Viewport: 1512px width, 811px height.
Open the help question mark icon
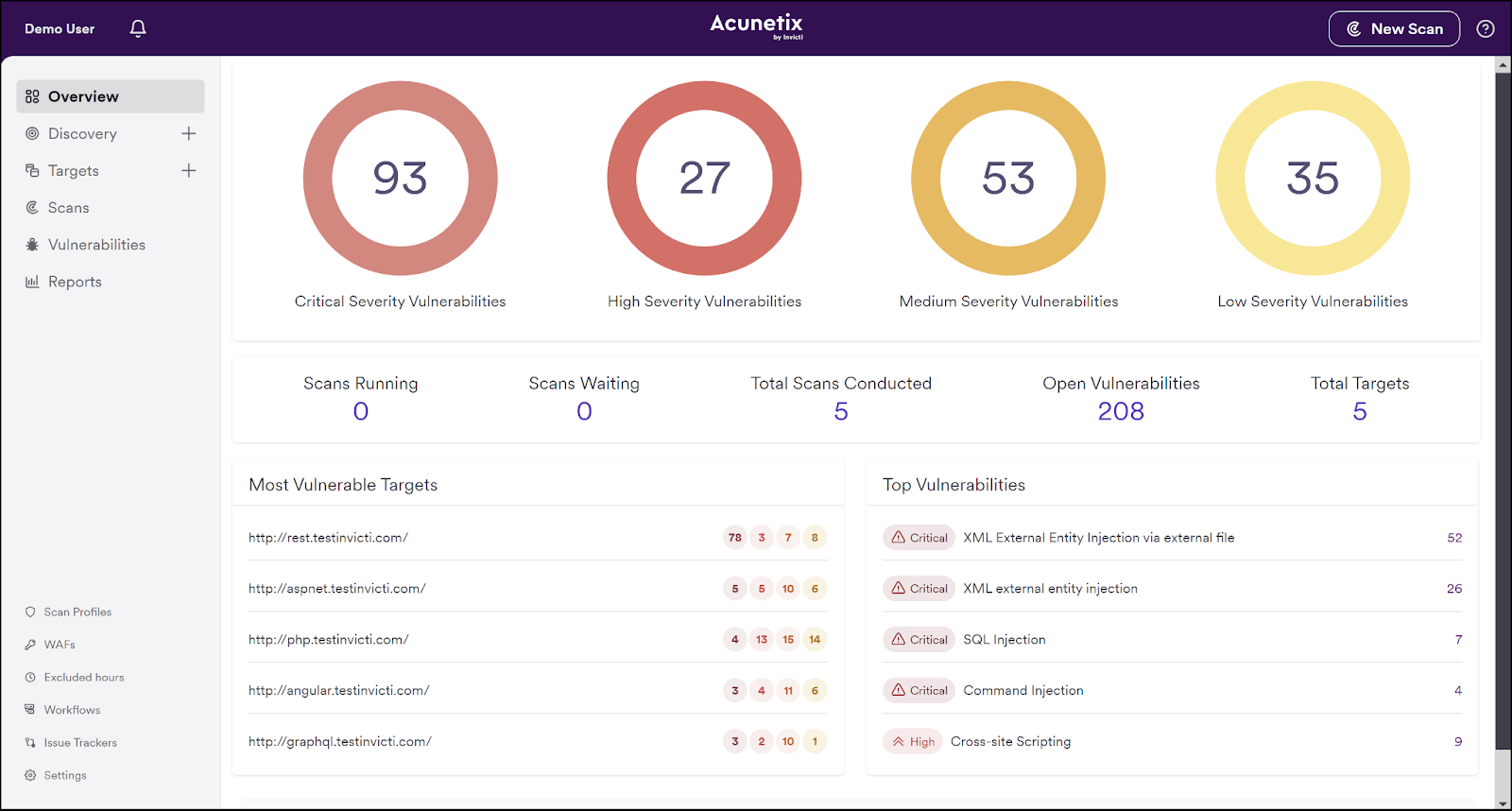(1486, 29)
